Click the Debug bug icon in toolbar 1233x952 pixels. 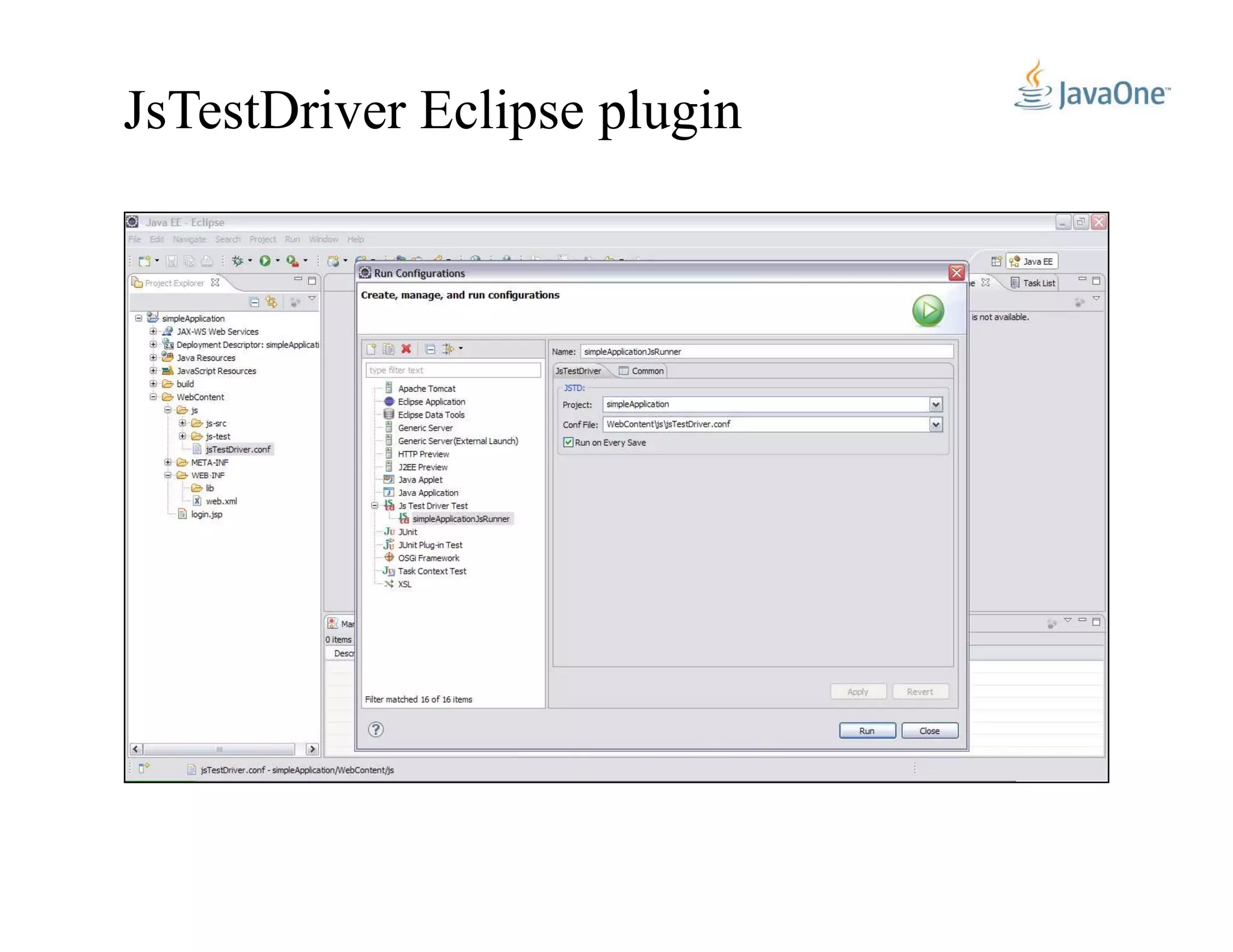point(238,261)
